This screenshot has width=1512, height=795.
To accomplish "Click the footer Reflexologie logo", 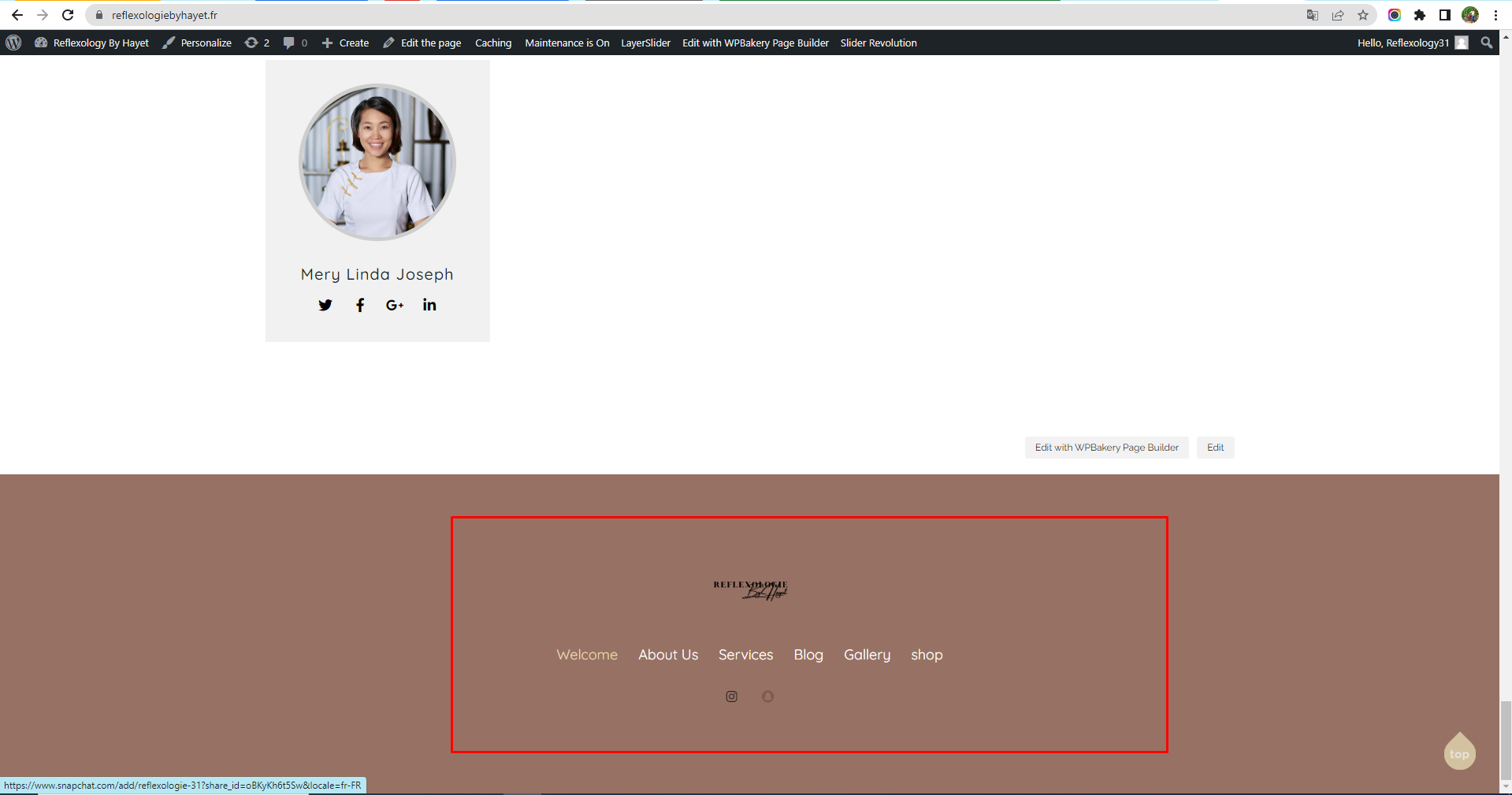I will tap(751, 590).
